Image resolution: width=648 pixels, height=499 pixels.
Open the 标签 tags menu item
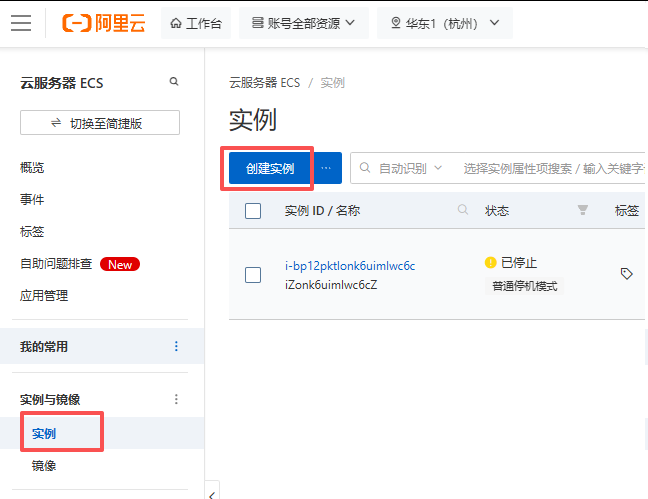(32, 232)
